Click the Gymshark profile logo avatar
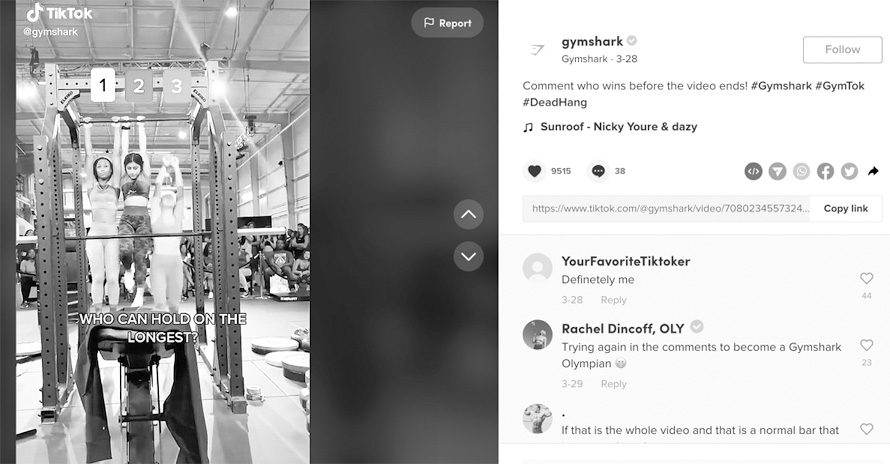Viewport: 890px width, 464px height. [x=537, y=50]
